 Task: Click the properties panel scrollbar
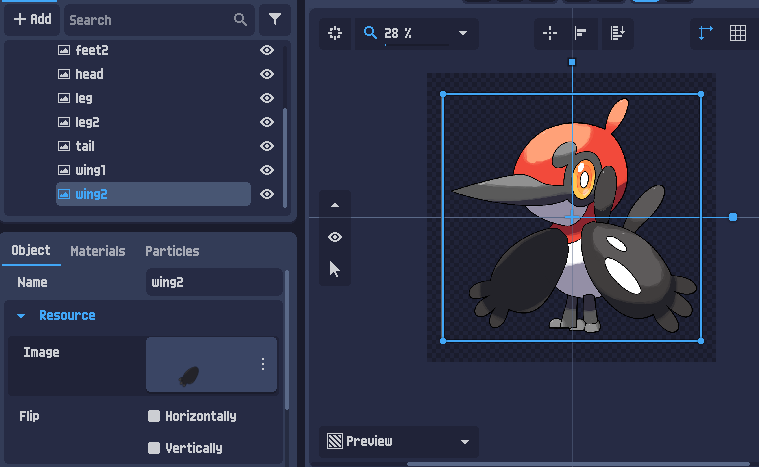point(287,340)
